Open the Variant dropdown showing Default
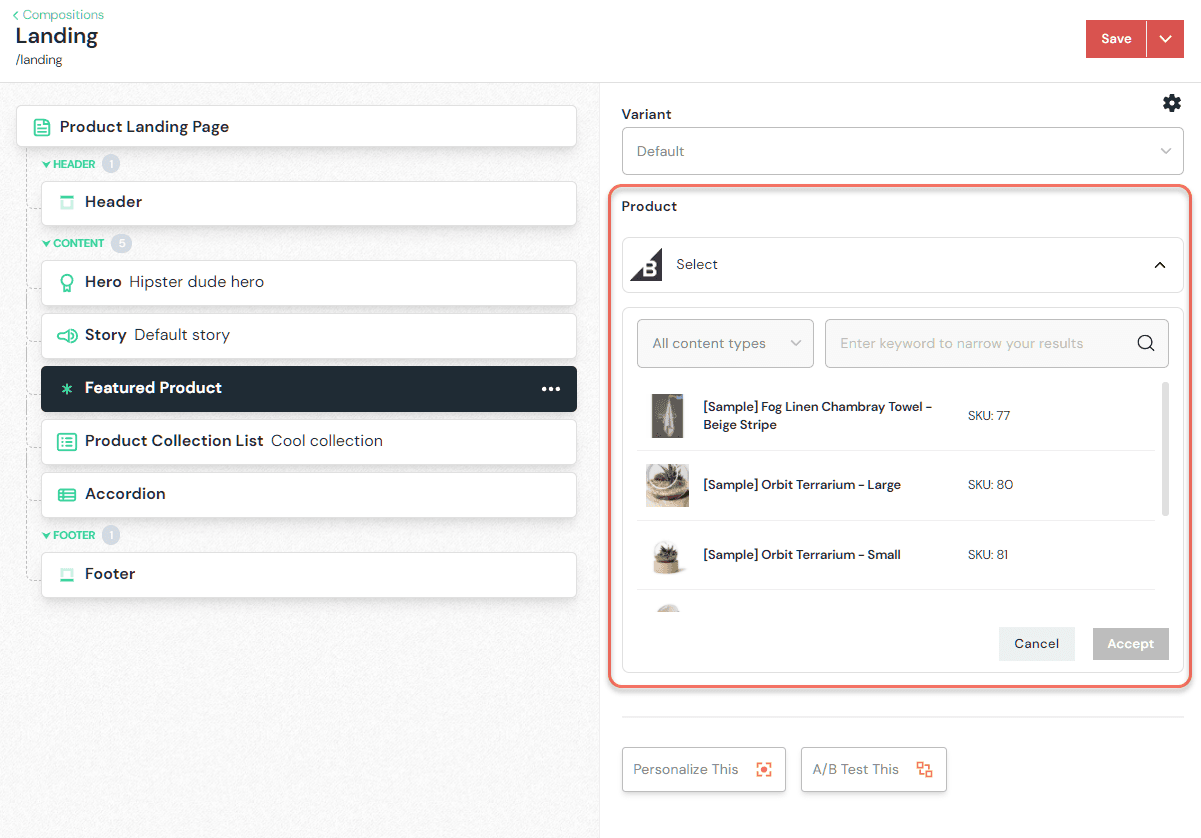 pos(901,150)
